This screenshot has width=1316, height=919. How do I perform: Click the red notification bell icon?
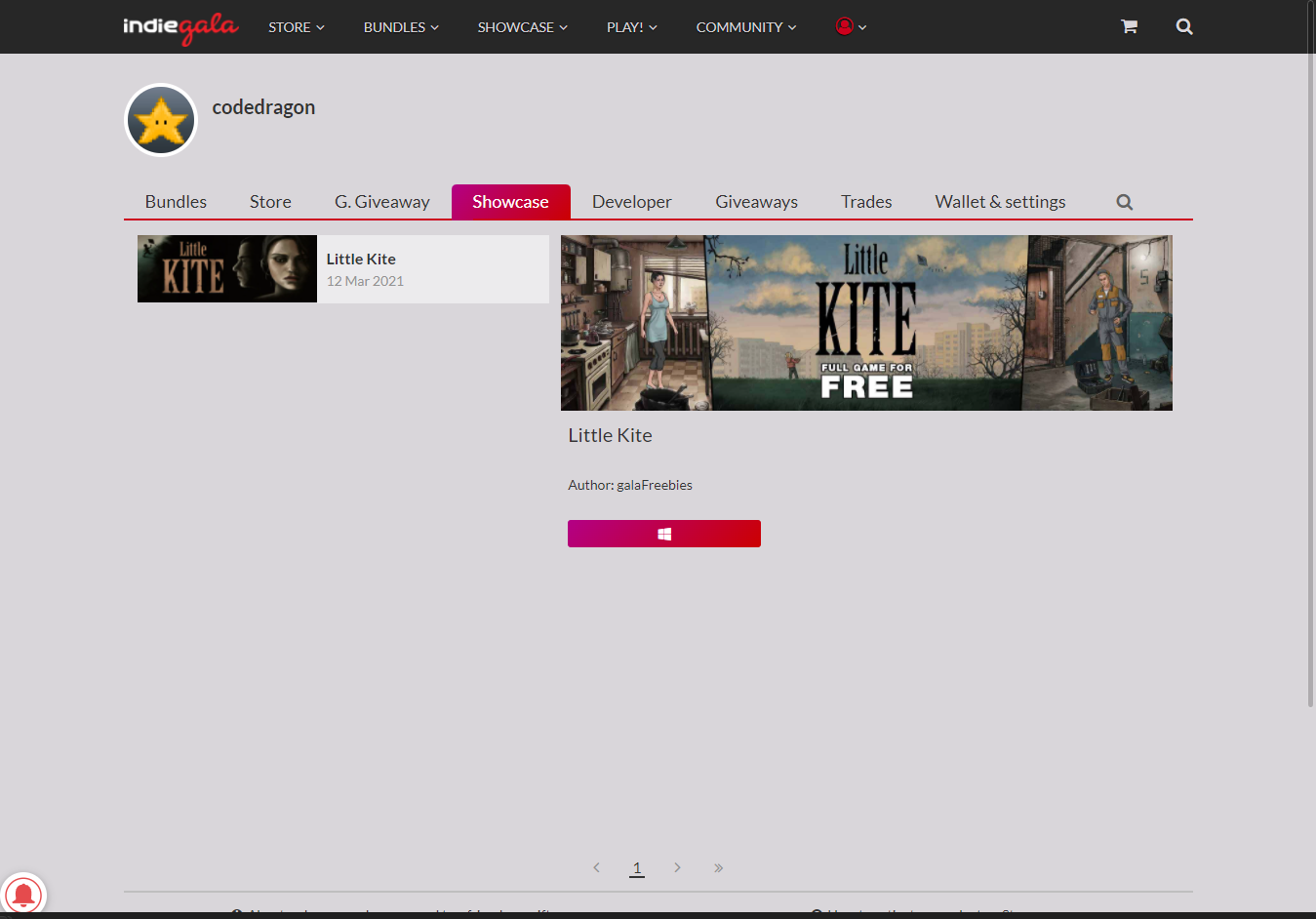22,895
